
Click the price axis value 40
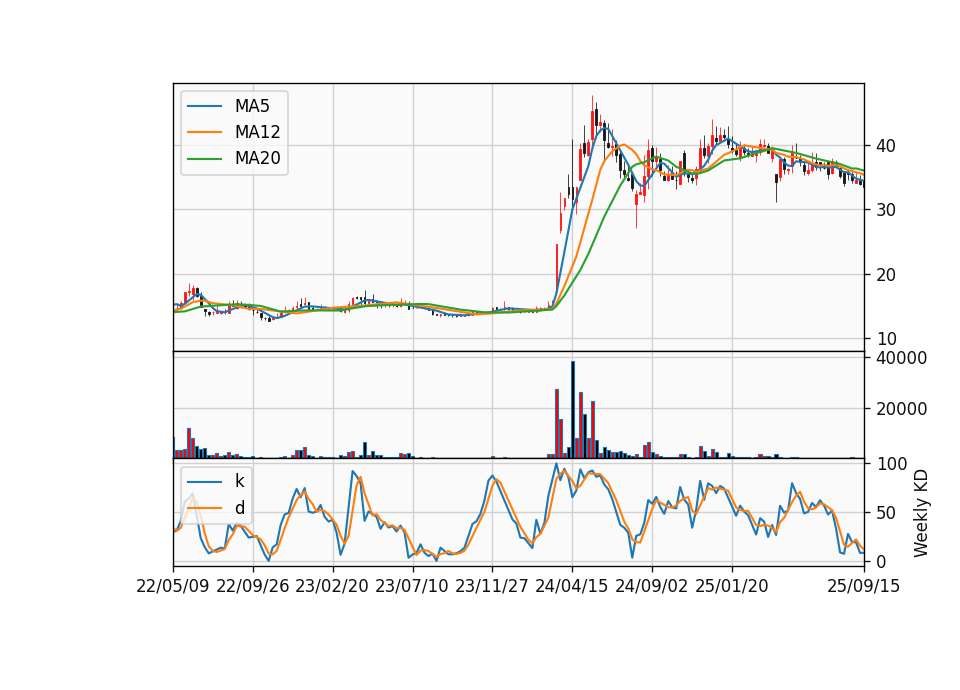point(885,146)
